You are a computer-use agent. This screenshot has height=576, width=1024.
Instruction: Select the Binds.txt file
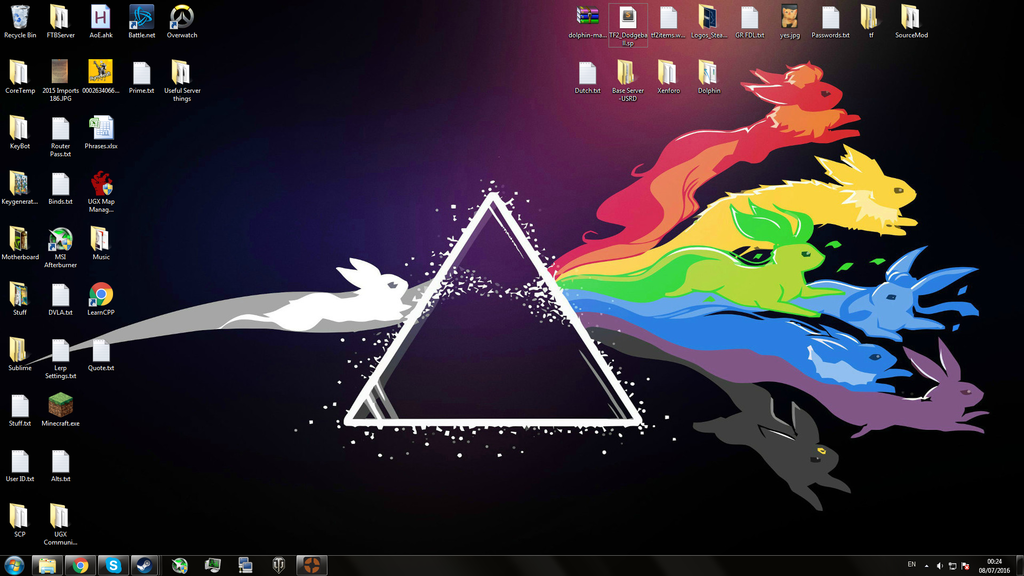pos(60,188)
